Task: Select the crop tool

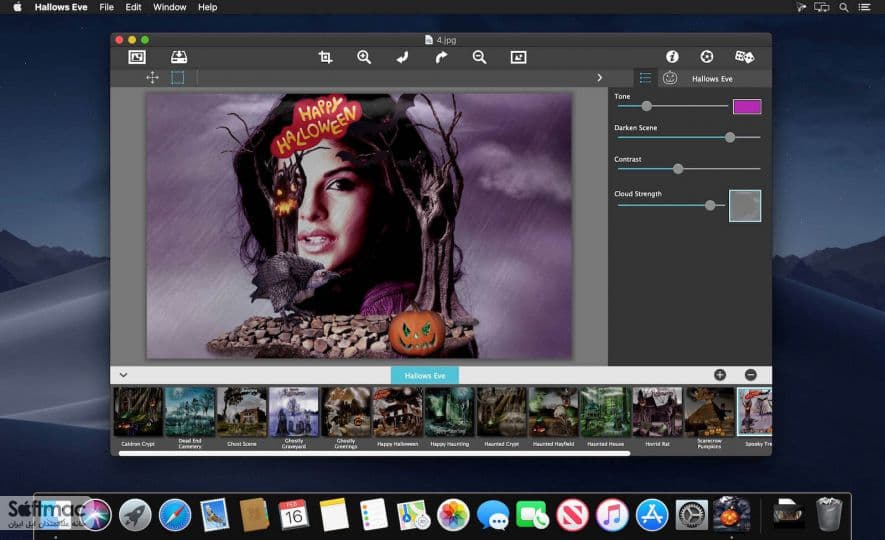Action: point(325,57)
